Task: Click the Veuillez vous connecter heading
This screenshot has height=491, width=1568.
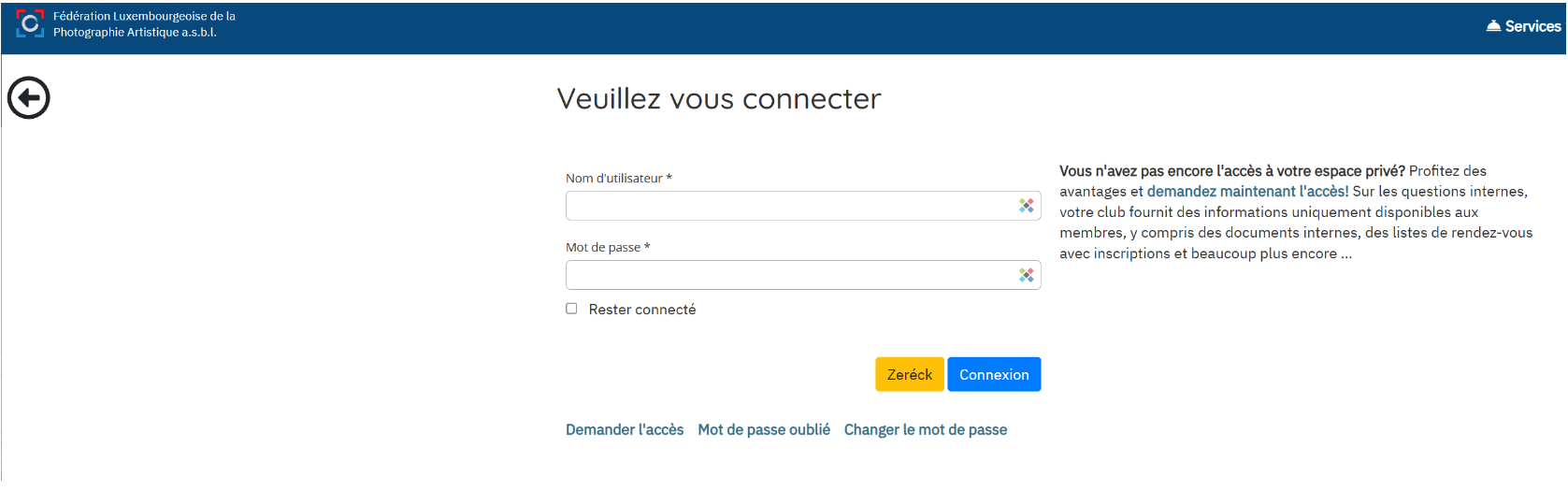Action: tap(718, 99)
